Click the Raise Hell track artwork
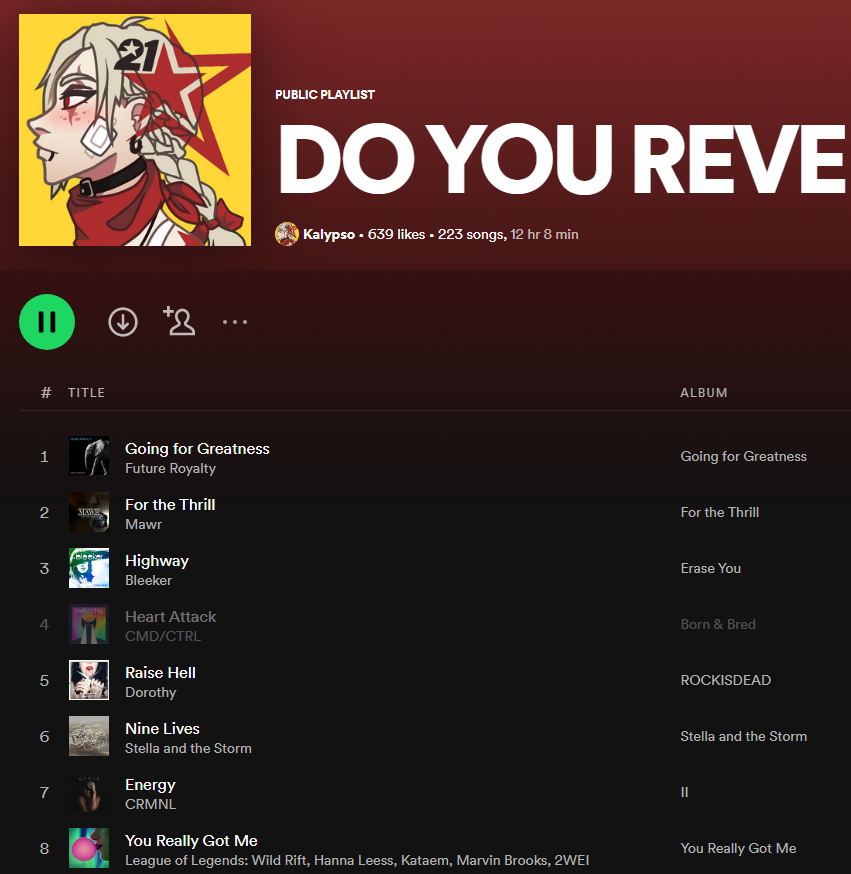The image size is (851, 874). point(89,680)
